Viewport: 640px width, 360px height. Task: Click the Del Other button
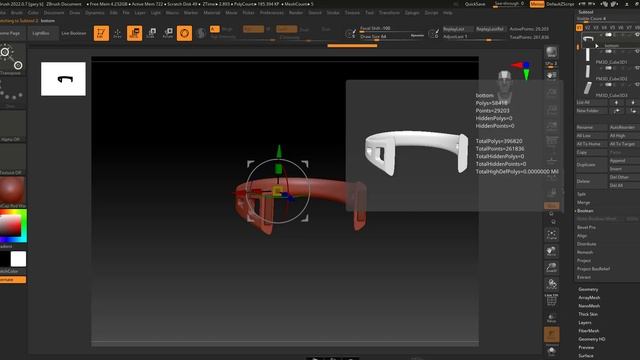pyautogui.click(x=624, y=177)
